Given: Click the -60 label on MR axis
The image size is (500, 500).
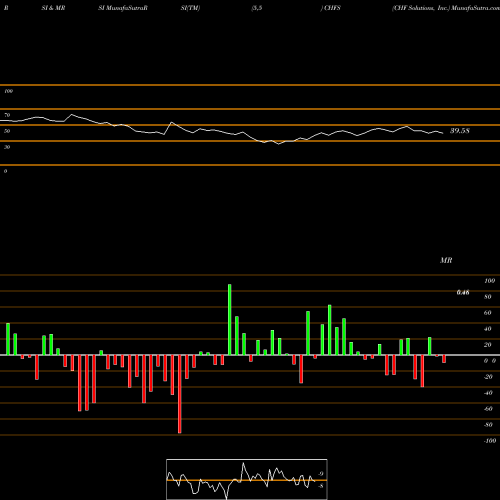Looking at the screenshot, I should (x=488, y=409).
